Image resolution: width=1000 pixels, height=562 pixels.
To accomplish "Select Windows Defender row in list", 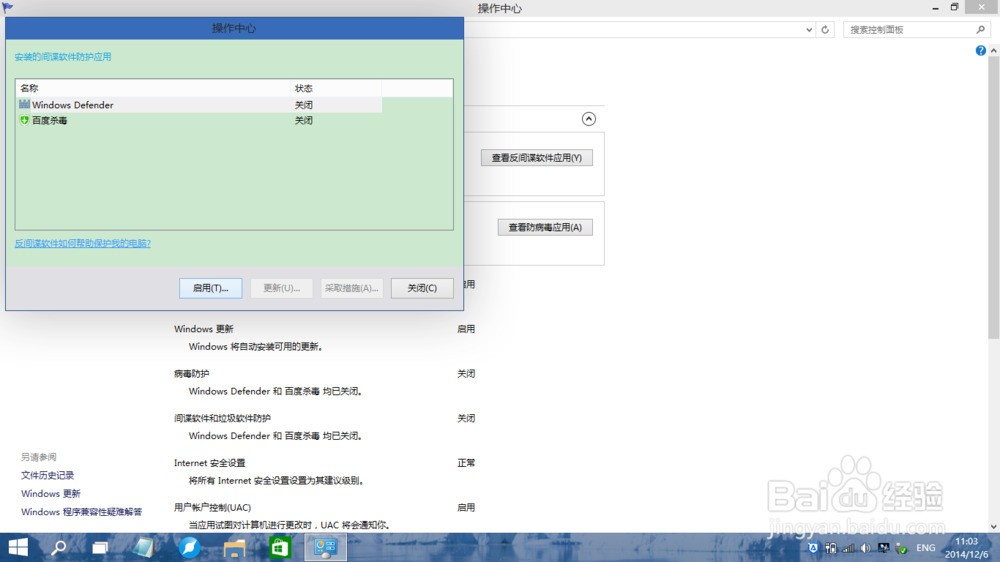I will point(199,105).
